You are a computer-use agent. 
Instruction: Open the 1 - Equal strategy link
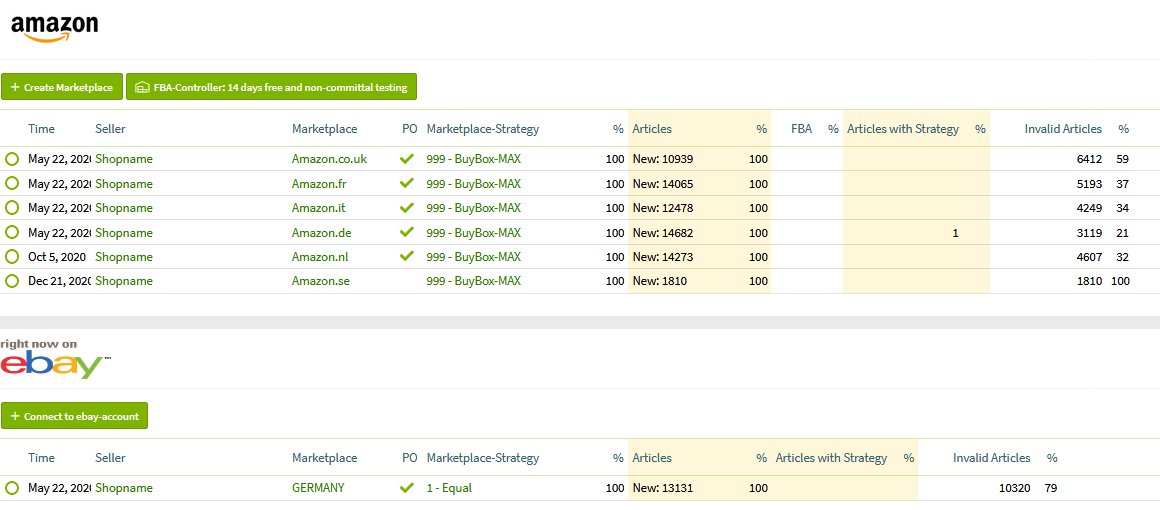point(449,489)
